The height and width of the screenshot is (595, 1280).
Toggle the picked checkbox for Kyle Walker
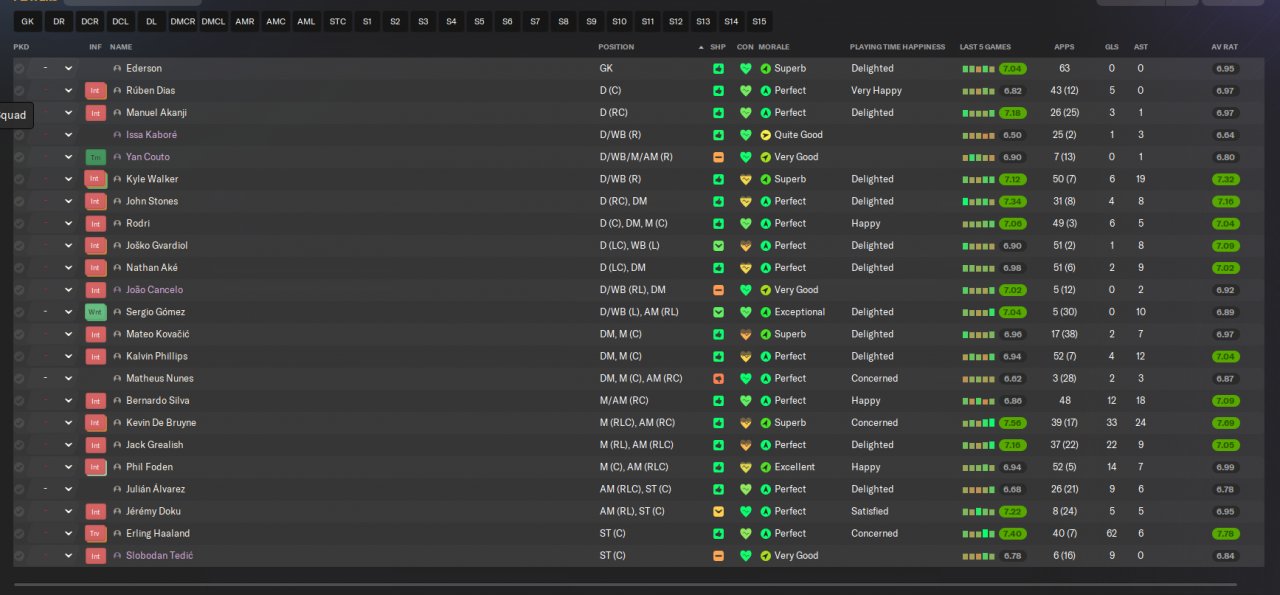point(19,179)
